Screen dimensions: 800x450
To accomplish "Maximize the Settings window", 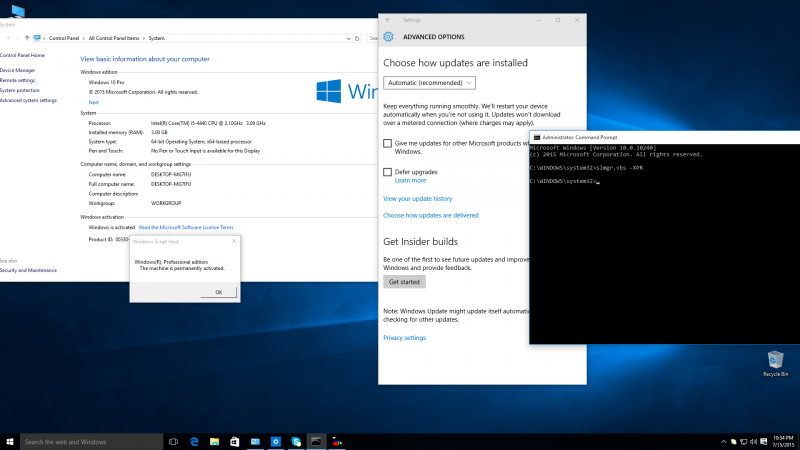I will 558,20.
